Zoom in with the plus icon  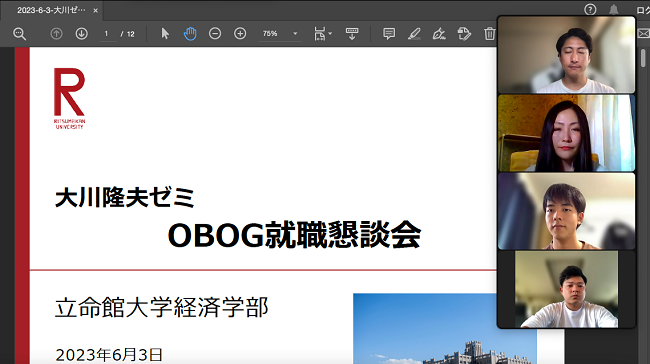[240, 34]
